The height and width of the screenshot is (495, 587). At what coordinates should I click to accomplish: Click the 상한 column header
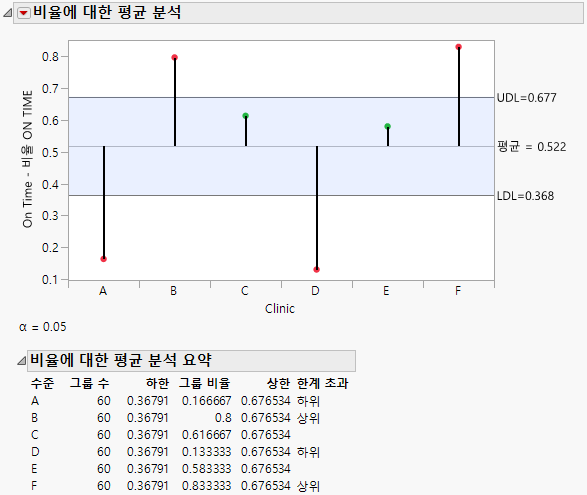click(278, 383)
